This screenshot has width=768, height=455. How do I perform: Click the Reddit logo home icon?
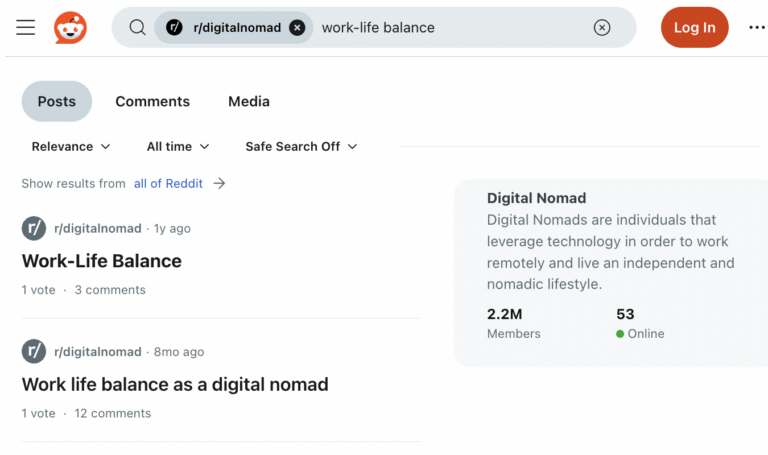[x=70, y=28]
